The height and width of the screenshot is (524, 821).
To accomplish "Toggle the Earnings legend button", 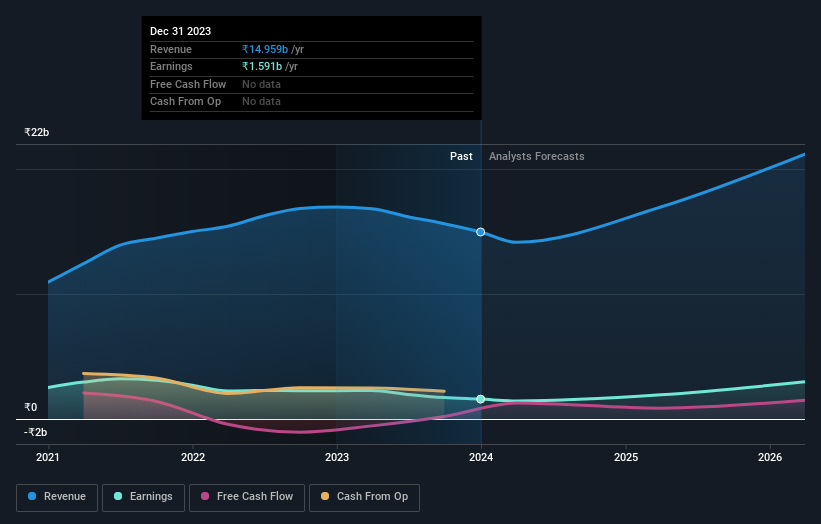I will tap(143, 497).
